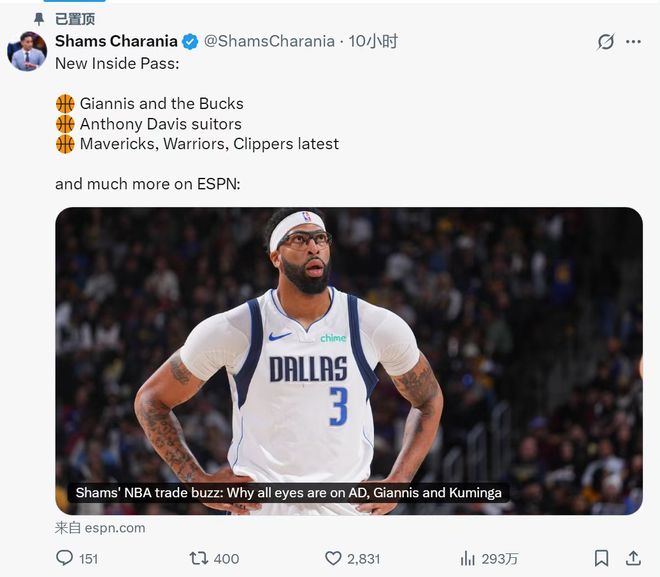Open the share icon menu

pos(632,558)
